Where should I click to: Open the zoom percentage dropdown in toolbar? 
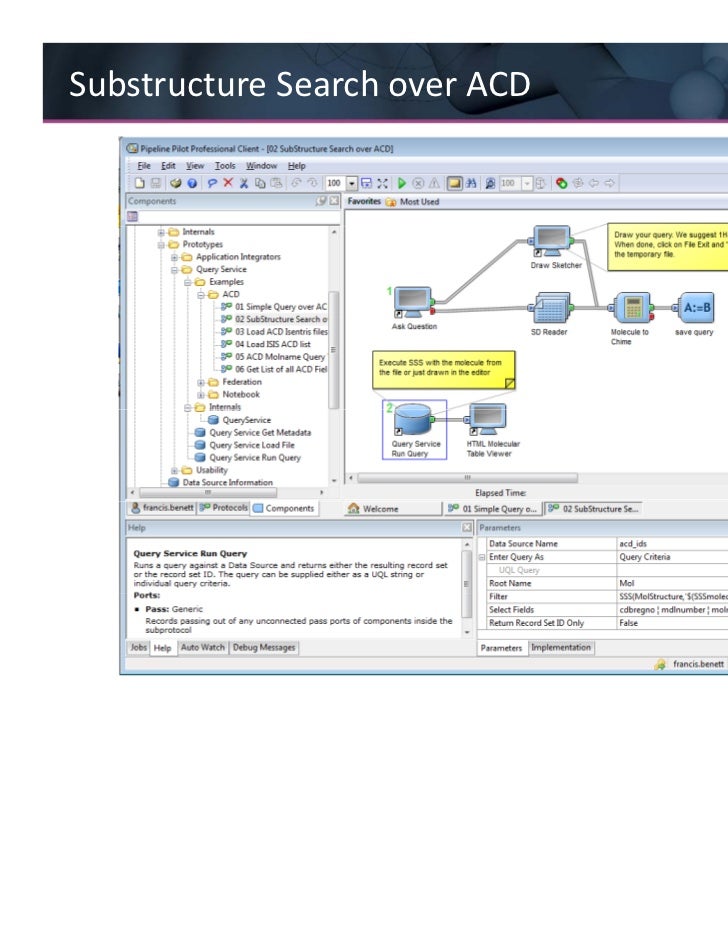(x=352, y=184)
